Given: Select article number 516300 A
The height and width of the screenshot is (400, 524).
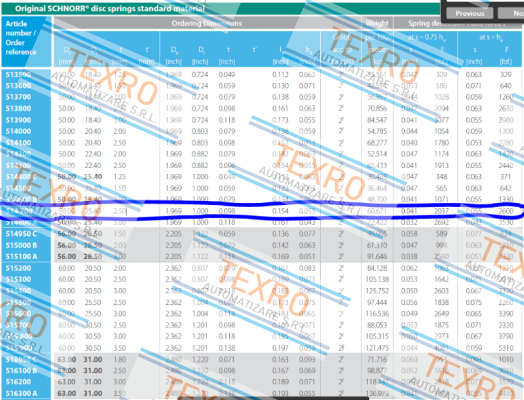Looking at the screenshot, I should coord(21,393).
